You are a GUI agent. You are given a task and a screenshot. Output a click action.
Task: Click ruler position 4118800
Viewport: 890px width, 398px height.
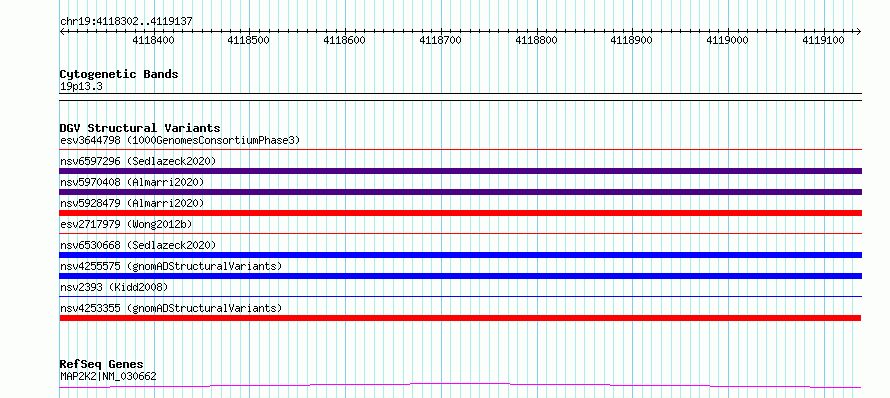(537, 40)
